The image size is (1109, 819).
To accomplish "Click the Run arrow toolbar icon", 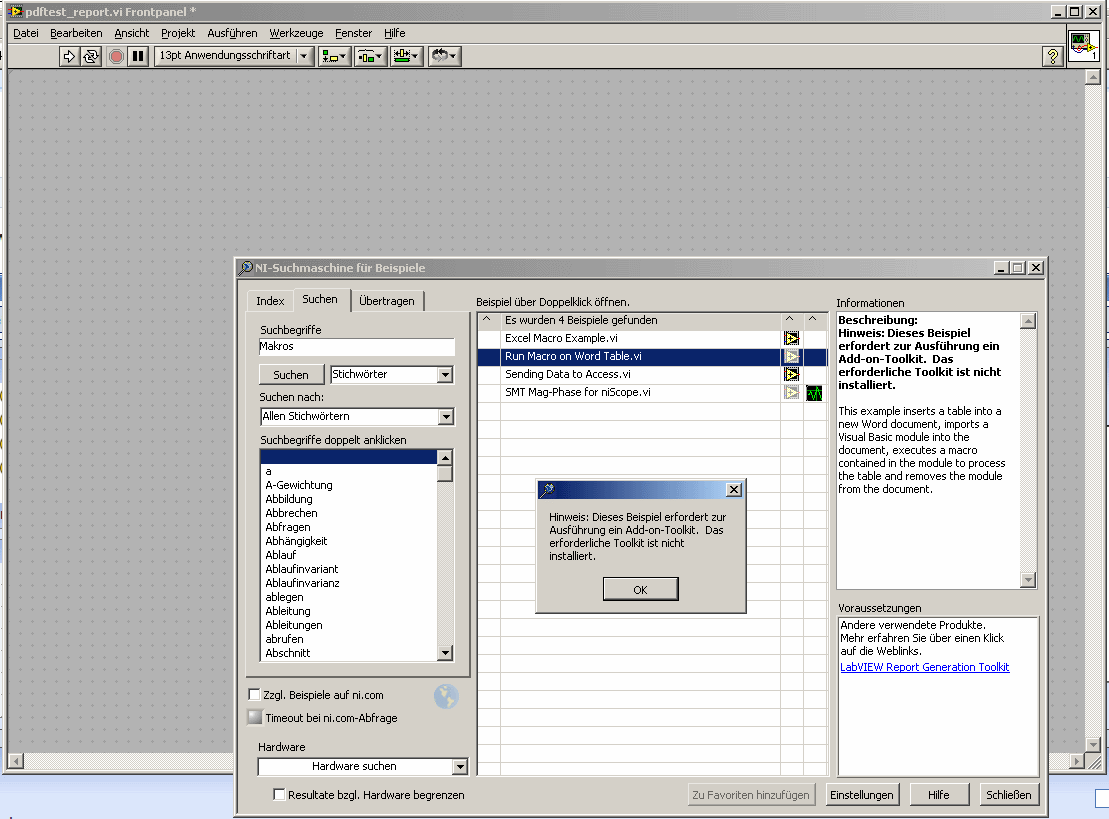I will [69, 56].
